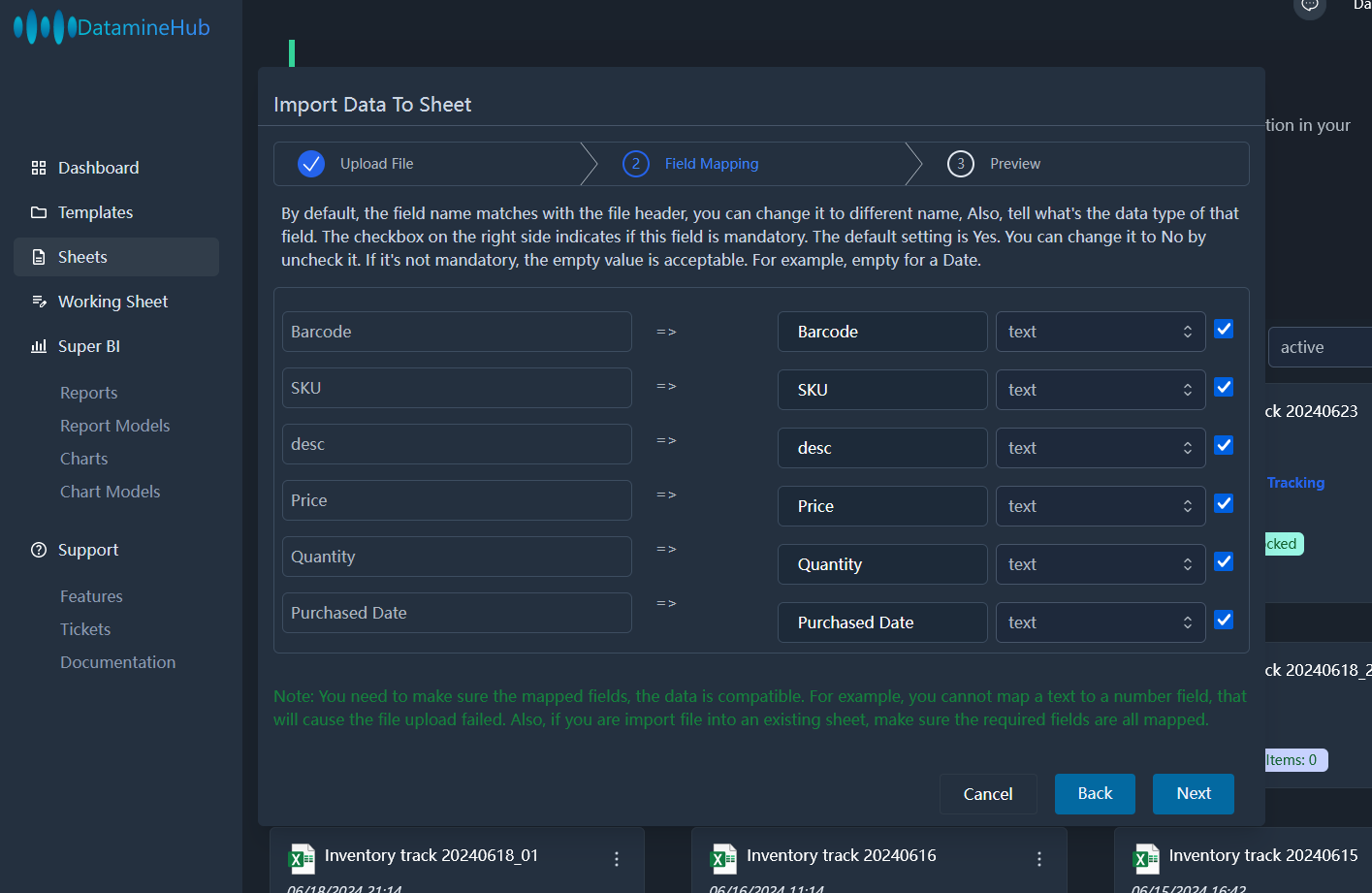Viewport: 1372px width, 893px height.
Task: Open Tickets under Support
Action: pos(85,629)
